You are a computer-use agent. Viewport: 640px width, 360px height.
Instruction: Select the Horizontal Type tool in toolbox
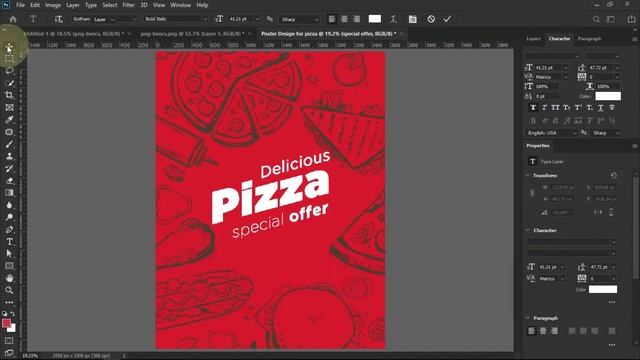[x=9, y=242]
